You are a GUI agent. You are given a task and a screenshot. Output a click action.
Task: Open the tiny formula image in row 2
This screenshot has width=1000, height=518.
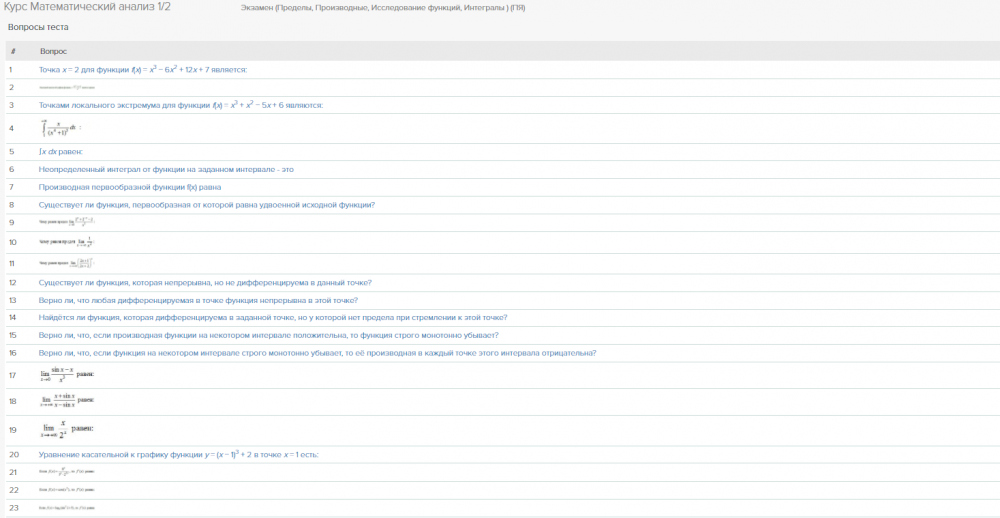tap(67, 87)
